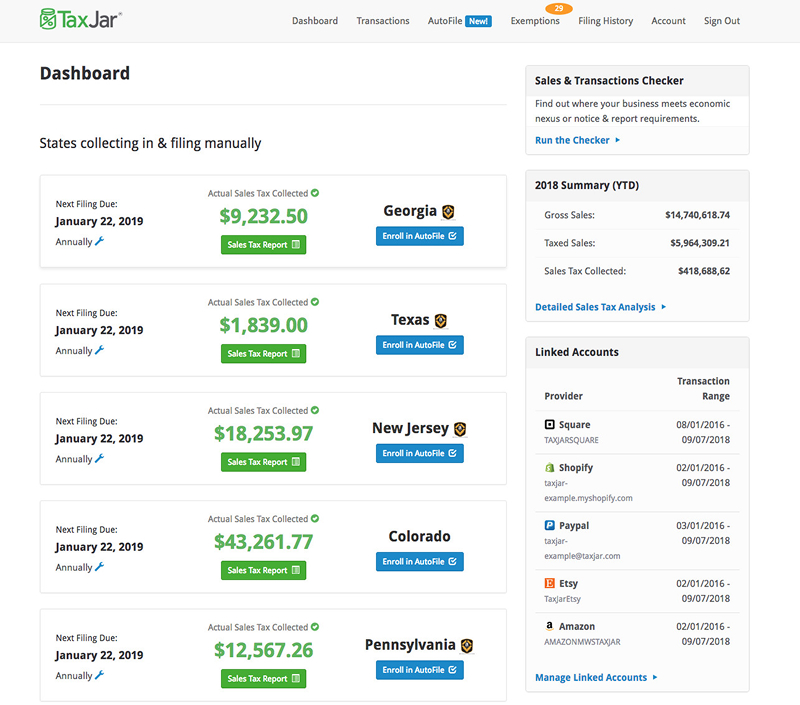800x705 pixels.
Task: Open Detailed Sales Tax Analysis
Action: click(x=596, y=307)
